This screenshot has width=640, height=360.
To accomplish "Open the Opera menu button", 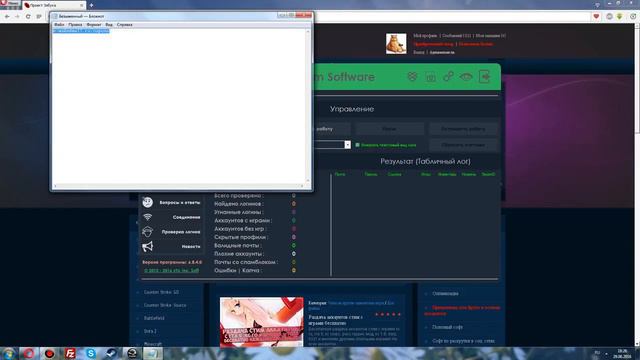I will tap(10, 3).
